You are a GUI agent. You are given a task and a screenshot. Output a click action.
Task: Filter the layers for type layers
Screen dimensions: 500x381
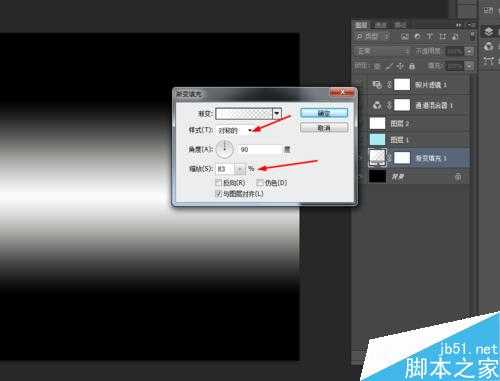430,36
